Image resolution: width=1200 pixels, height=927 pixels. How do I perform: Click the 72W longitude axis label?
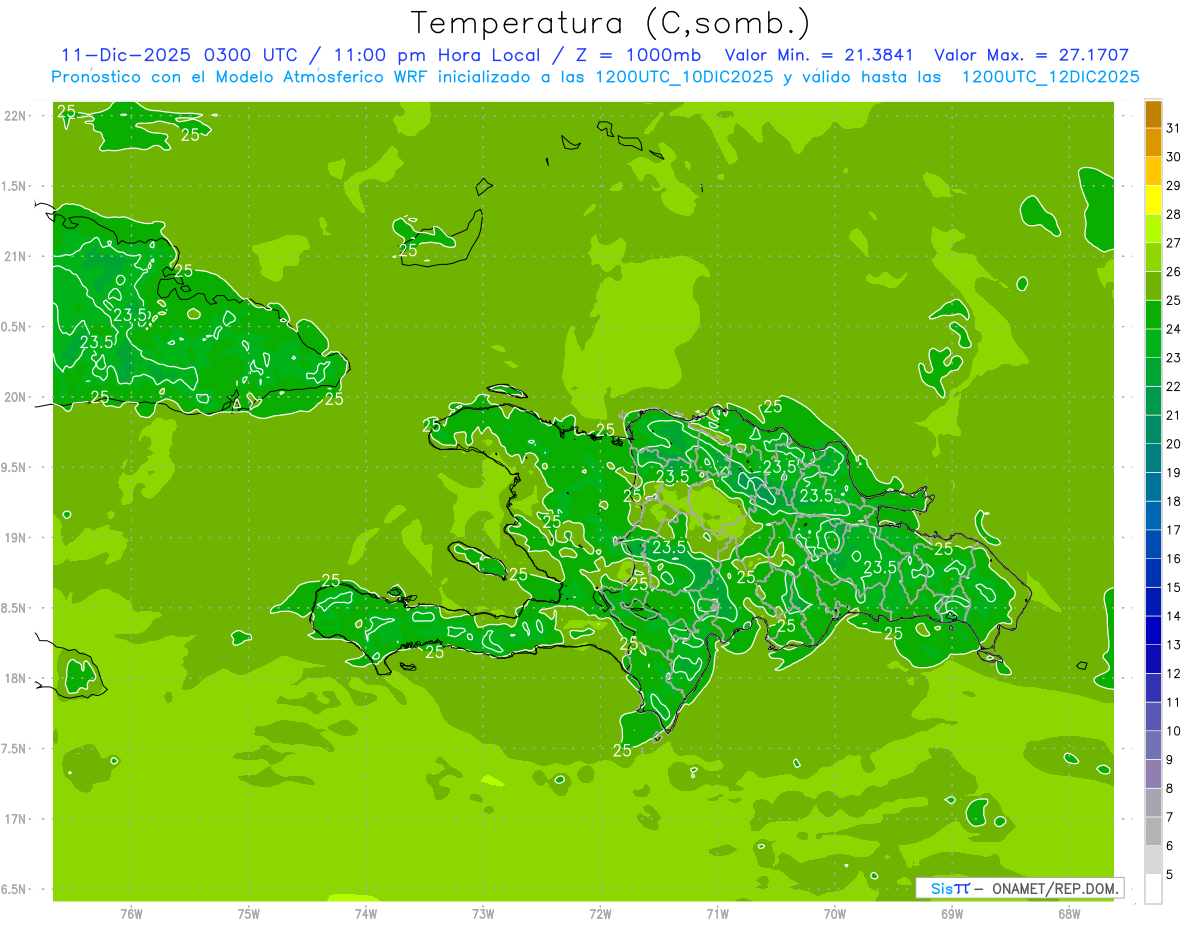600,914
